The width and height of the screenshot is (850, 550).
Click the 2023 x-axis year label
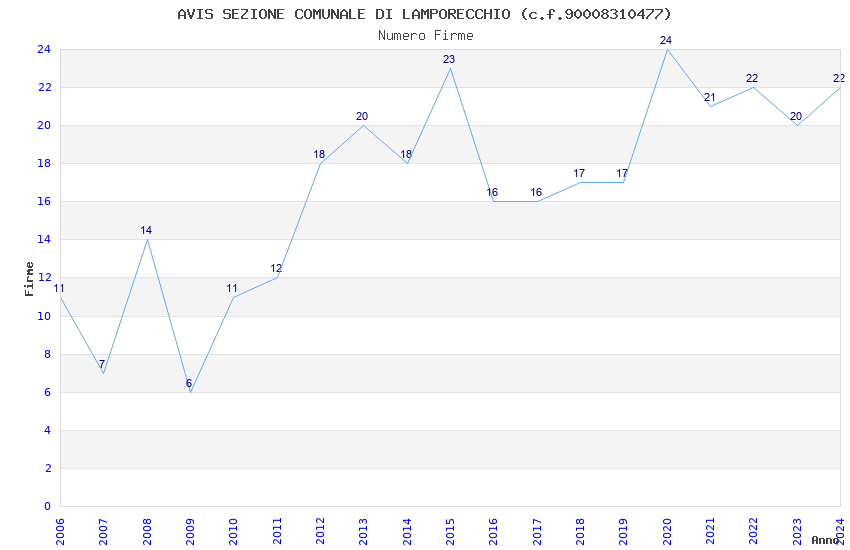[797, 532]
